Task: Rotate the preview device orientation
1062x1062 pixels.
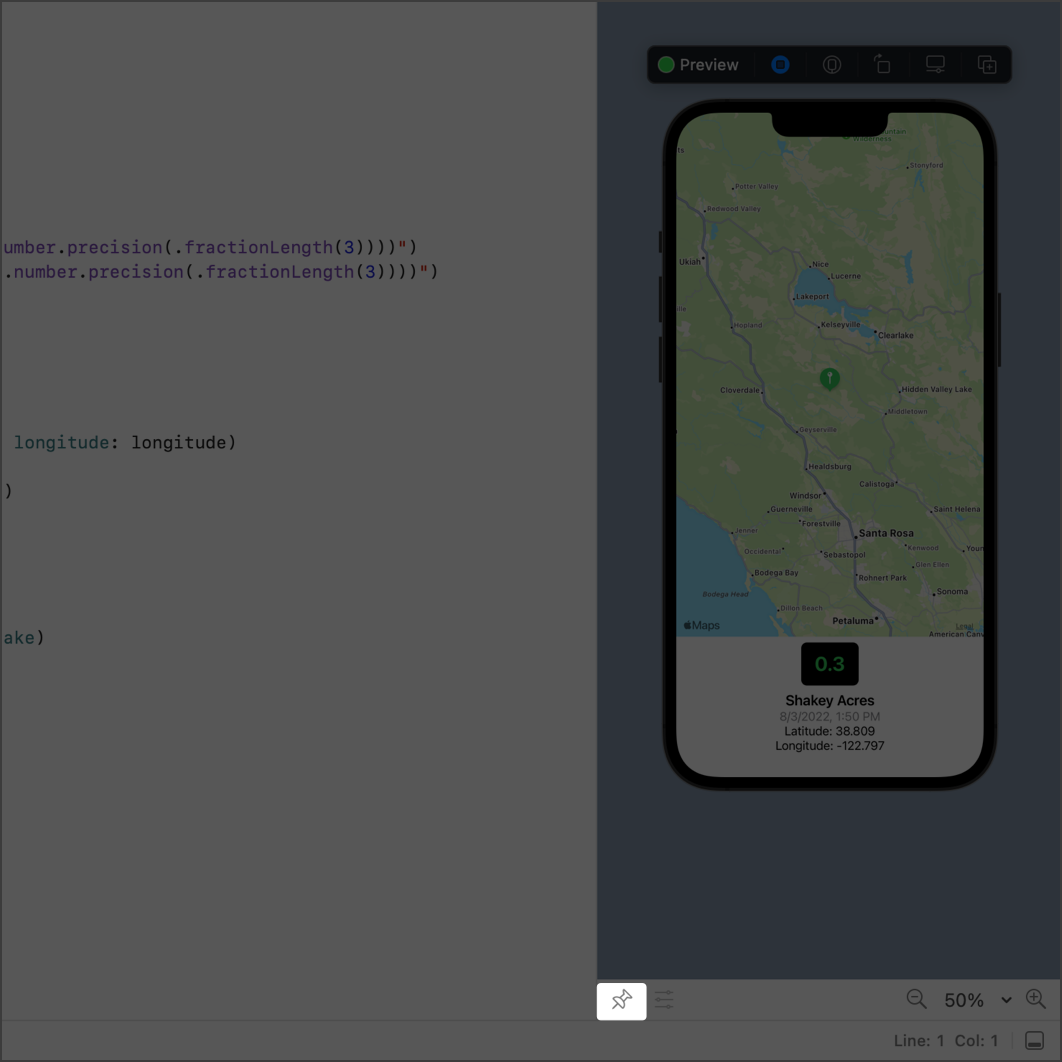Action: pyautogui.click(x=884, y=64)
